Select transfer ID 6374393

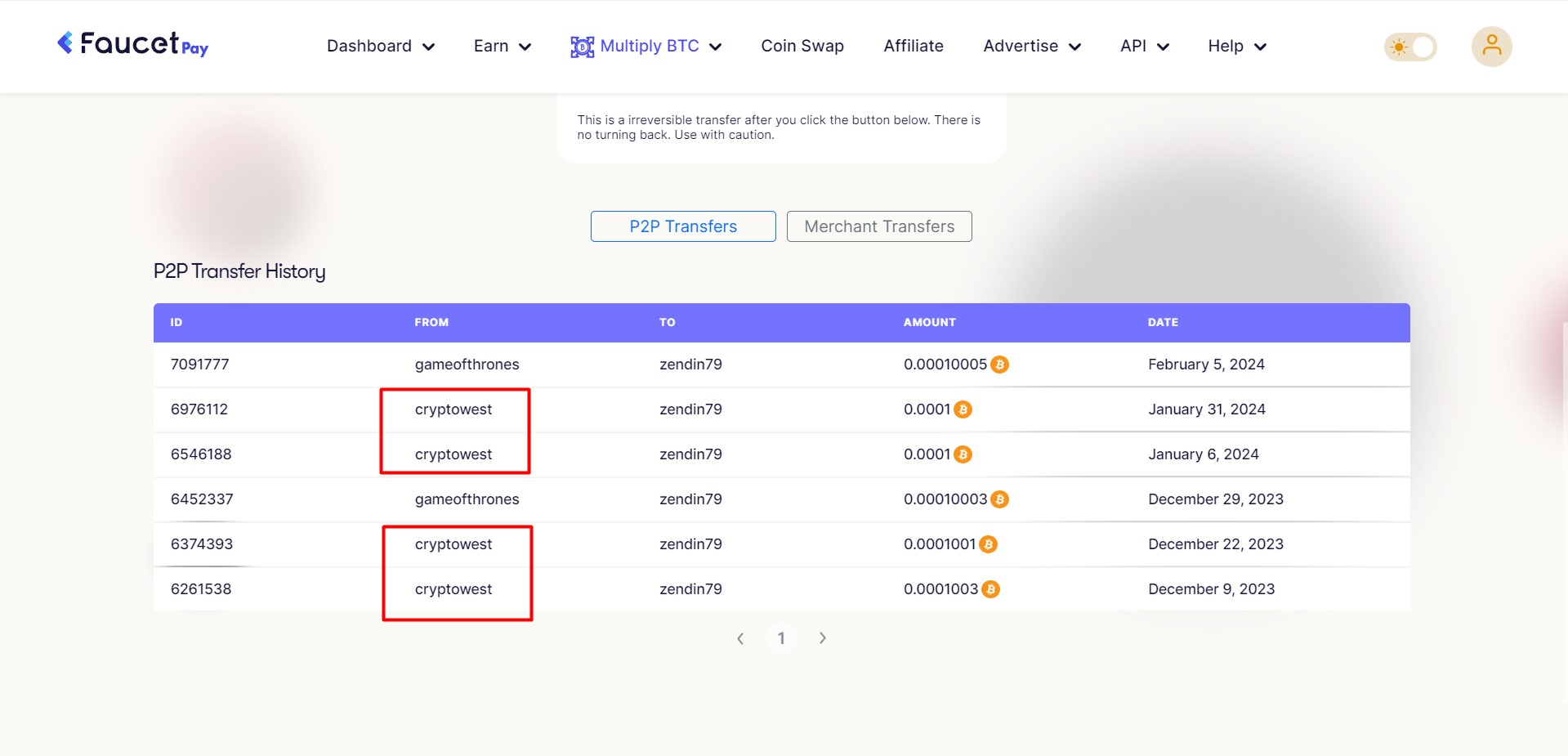coord(202,544)
